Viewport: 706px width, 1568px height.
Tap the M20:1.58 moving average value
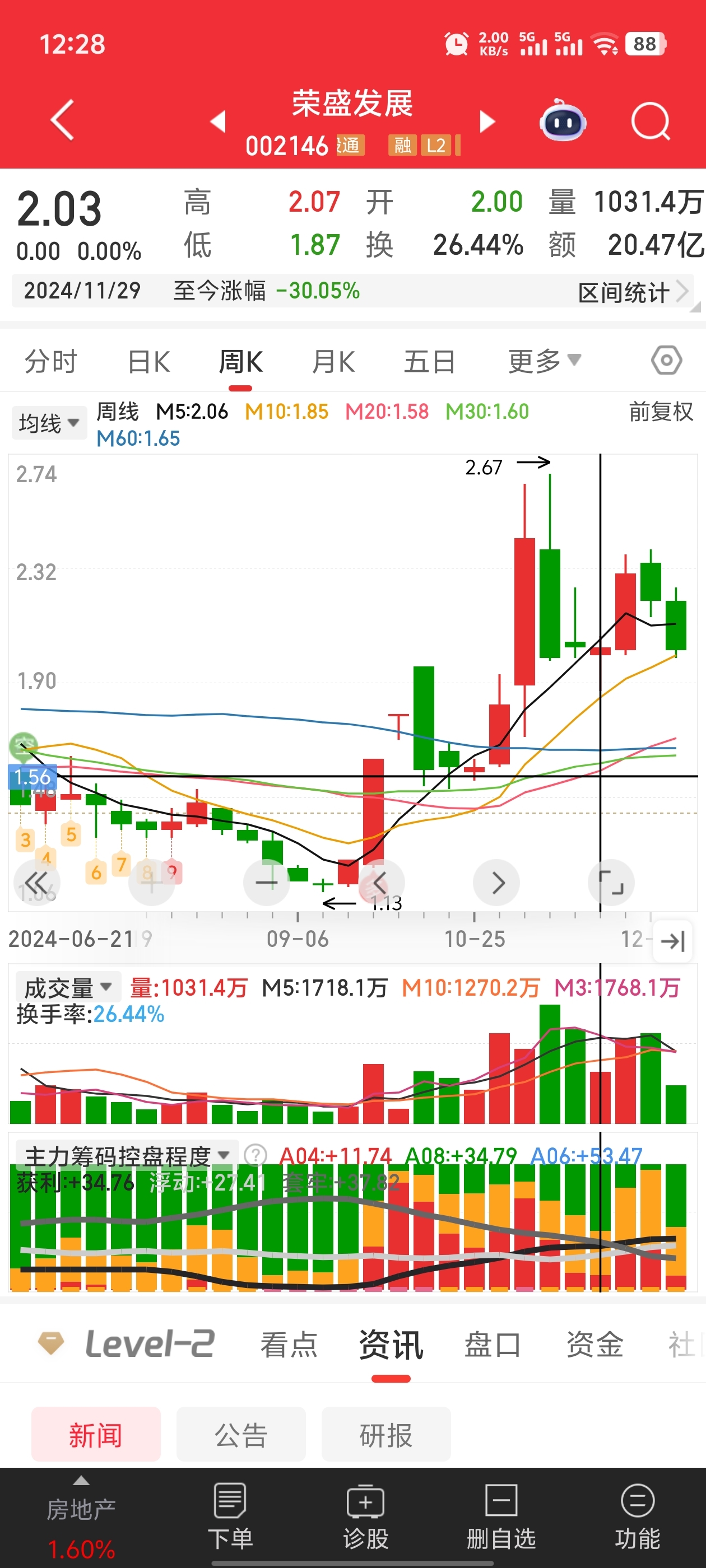point(387,412)
